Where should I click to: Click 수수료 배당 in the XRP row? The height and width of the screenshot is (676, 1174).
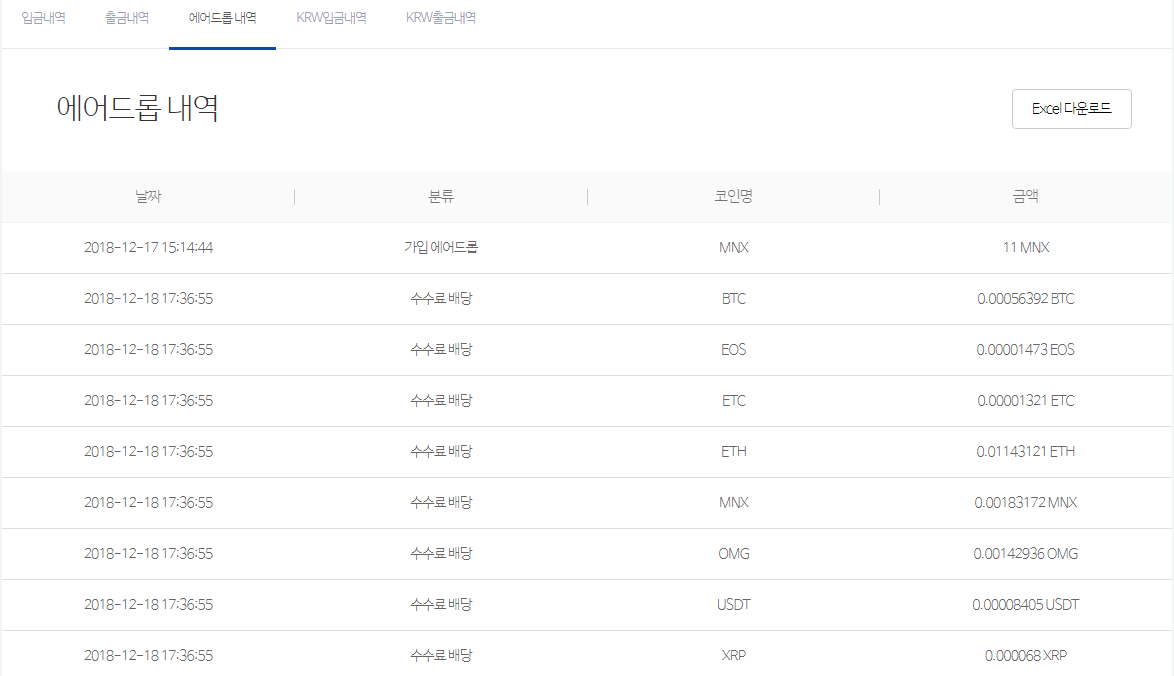point(440,655)
